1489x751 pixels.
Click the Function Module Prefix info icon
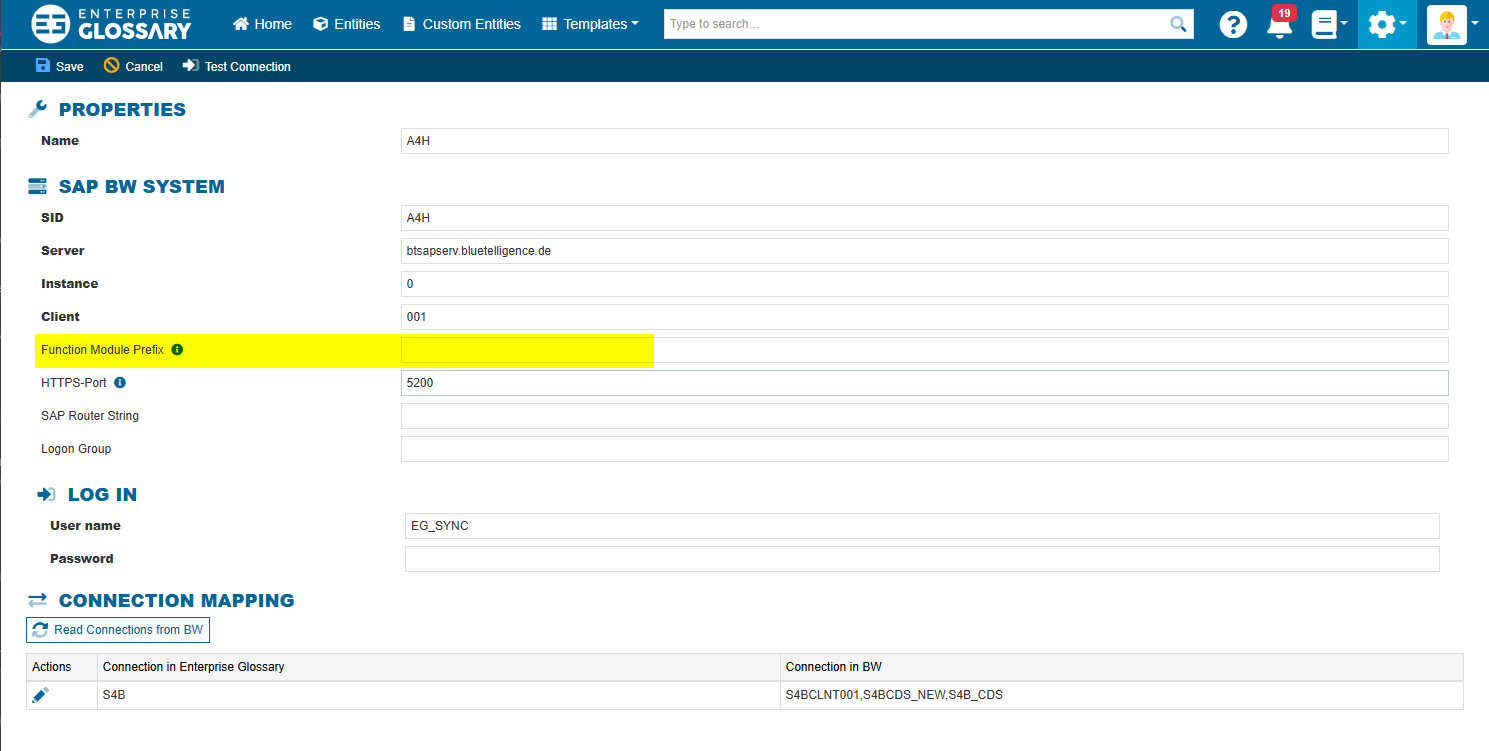pyautogui.click(x=177, y=350)
